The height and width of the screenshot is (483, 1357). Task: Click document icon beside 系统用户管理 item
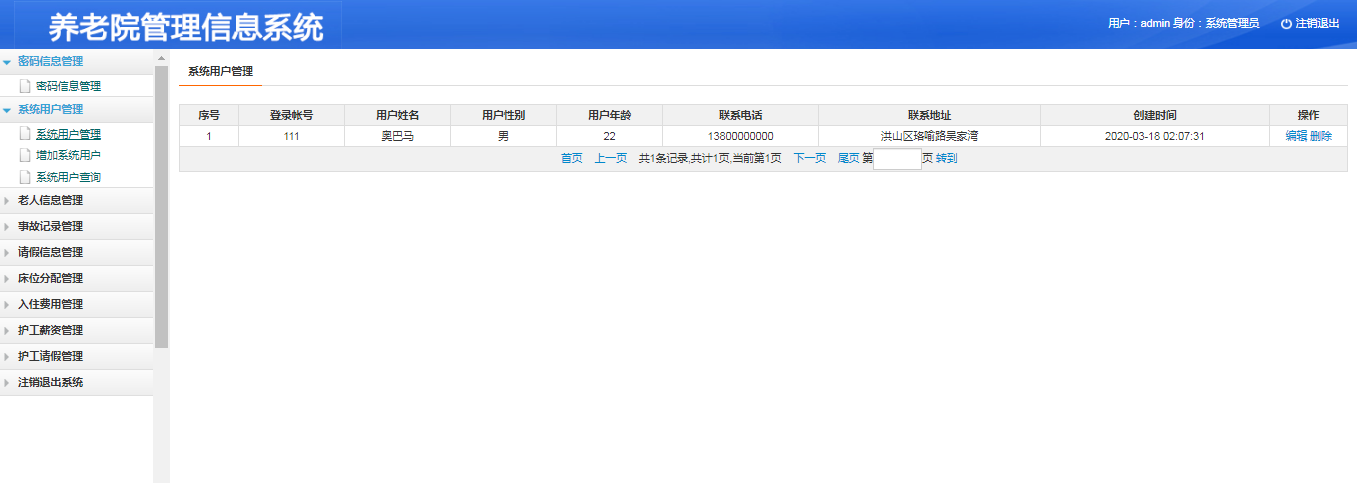25,133
